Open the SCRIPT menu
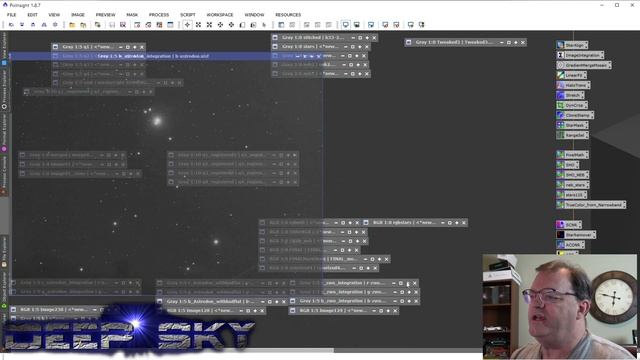Image resolution: width=640 pixels, height=360 pixels. [x=188, y=15]
